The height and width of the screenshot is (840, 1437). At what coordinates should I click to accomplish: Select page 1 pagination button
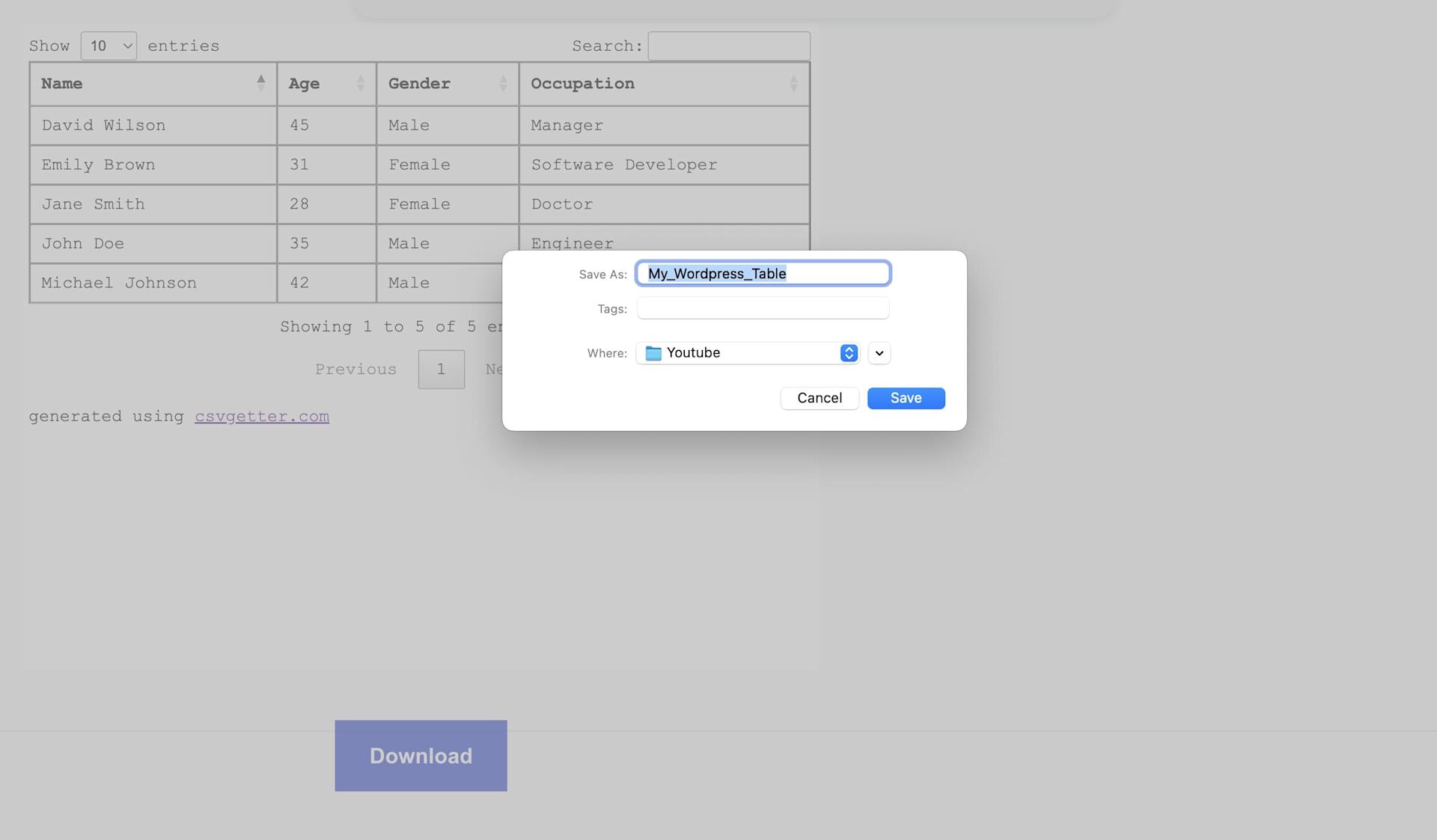tap(441, 370)
